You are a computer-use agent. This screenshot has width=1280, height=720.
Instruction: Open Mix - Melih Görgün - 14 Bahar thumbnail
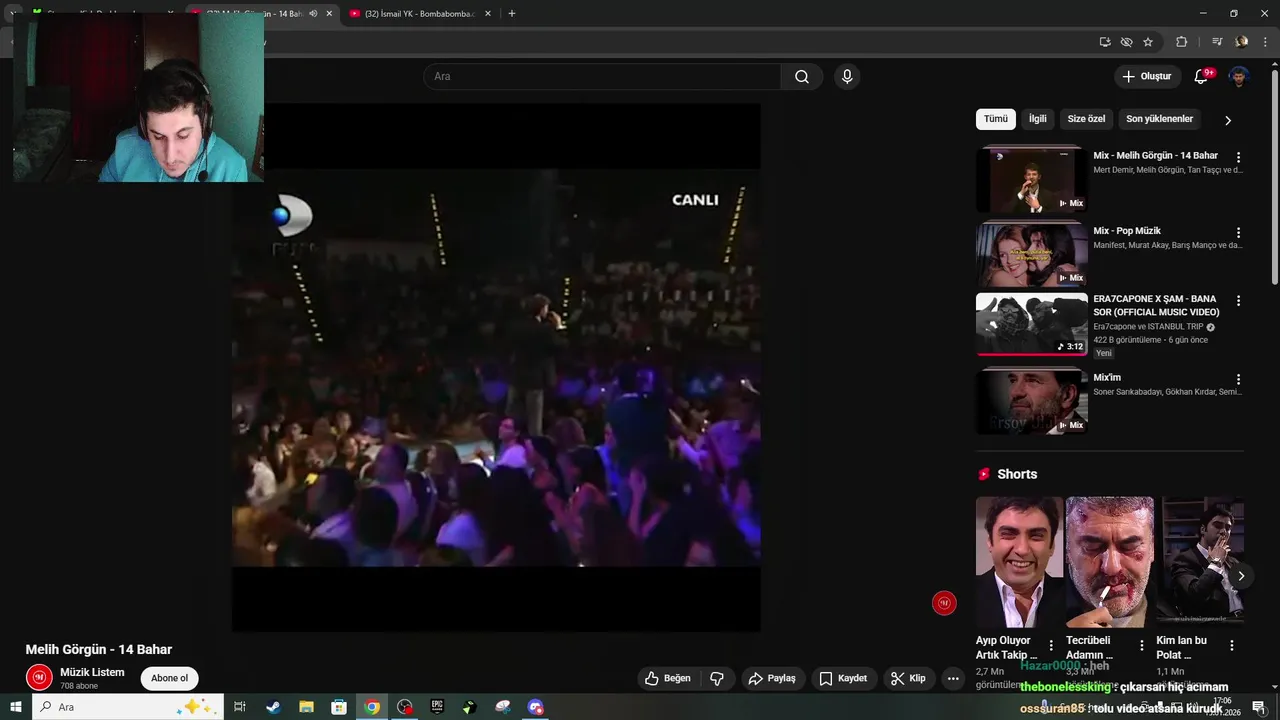click(1032, 180)
